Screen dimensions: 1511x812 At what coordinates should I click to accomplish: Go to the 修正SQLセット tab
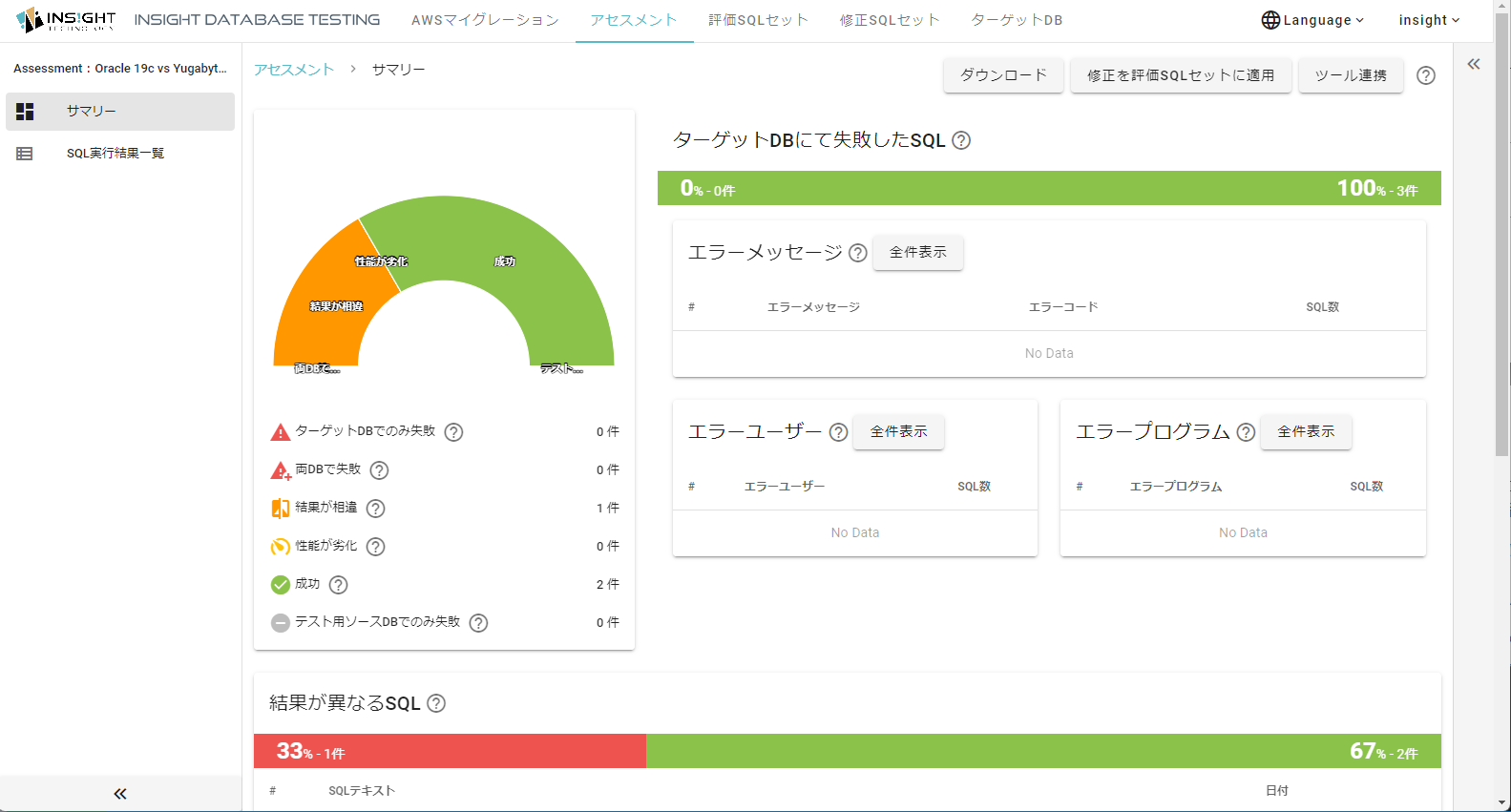(890, 20)
